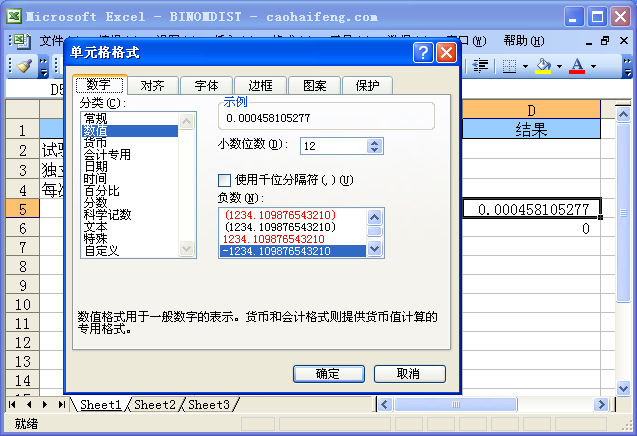The image size is (637, 436).
Task: Restore the workbook window button
Action: point(605,41)
